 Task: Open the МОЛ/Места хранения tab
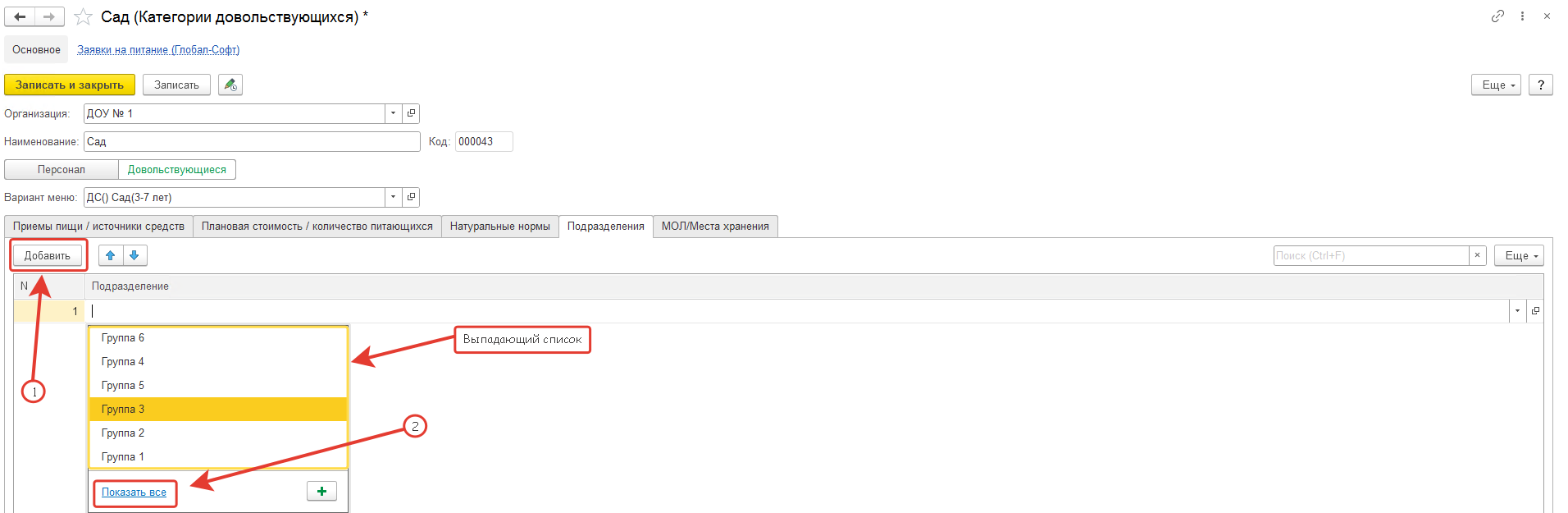715,227
